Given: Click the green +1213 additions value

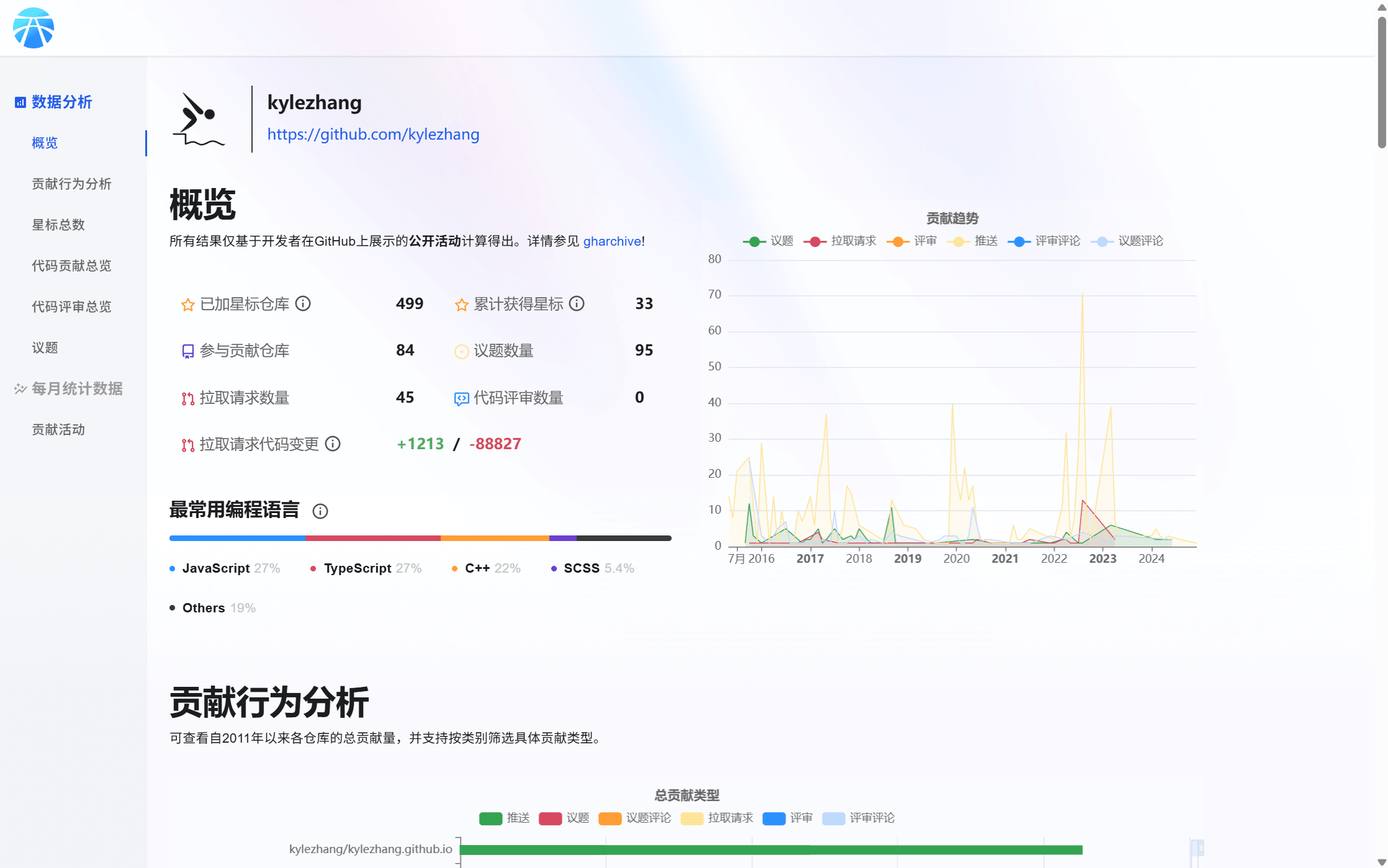Looking at the screenshot, I should [x=420, y=444].
